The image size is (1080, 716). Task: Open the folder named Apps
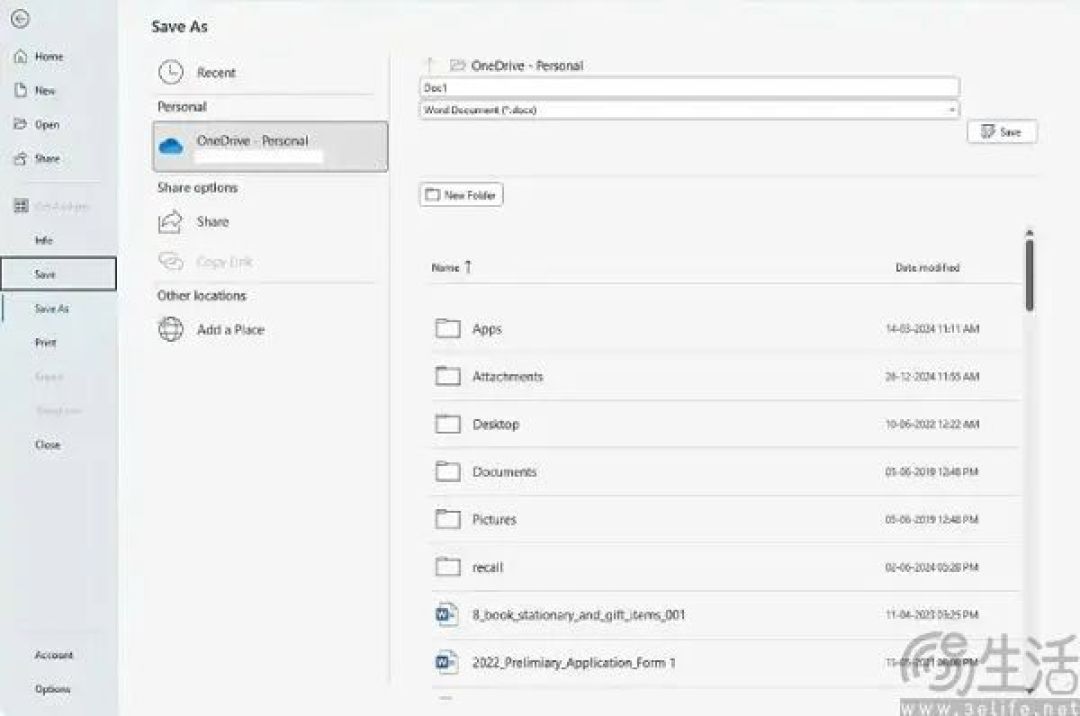[487, 329]
